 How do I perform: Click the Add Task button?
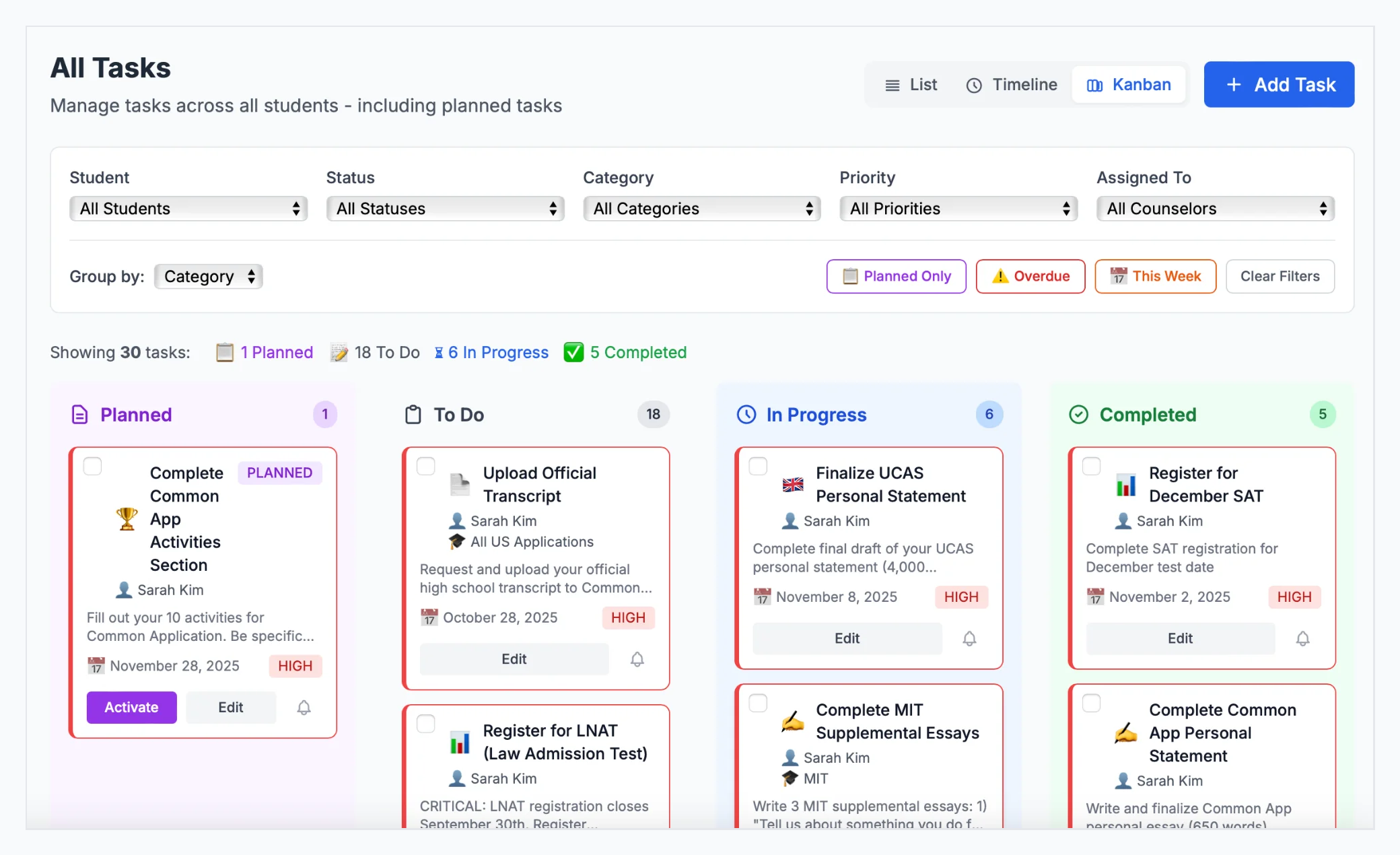tap(1278, 84)
